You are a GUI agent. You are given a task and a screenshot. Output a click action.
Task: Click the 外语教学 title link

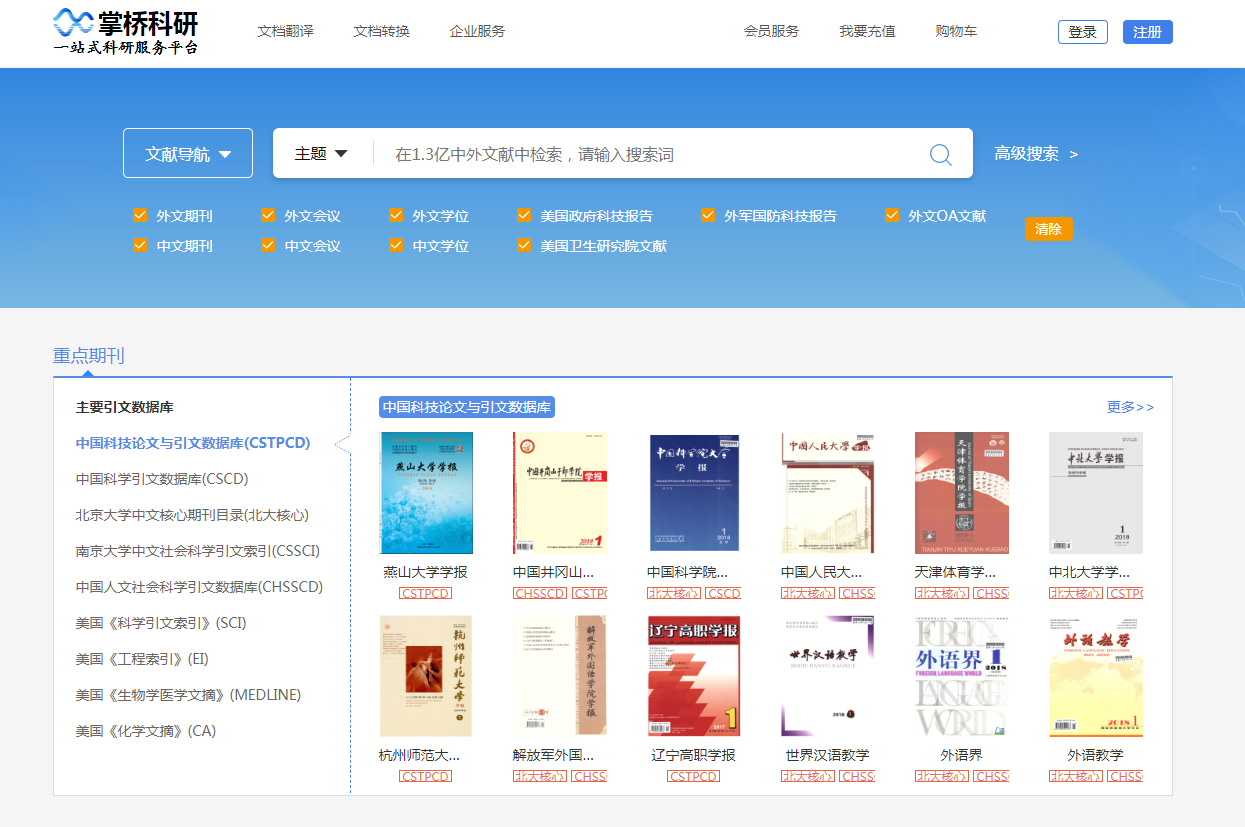pos(1096,755)
